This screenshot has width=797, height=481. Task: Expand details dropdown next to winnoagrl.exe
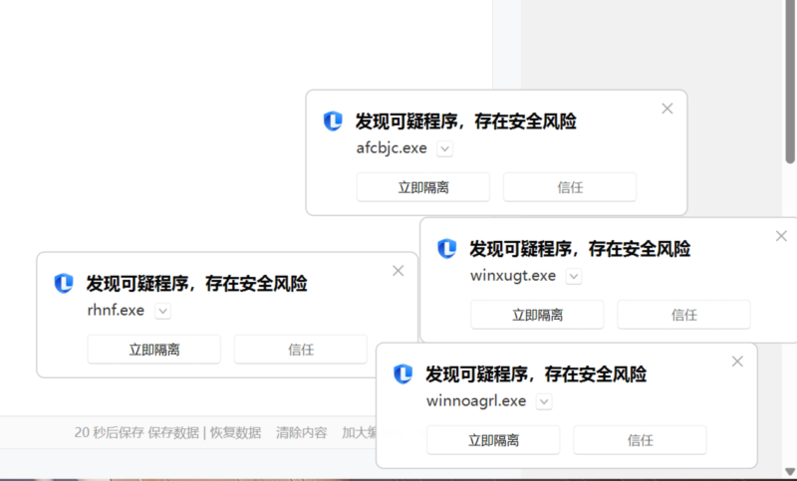544,402
